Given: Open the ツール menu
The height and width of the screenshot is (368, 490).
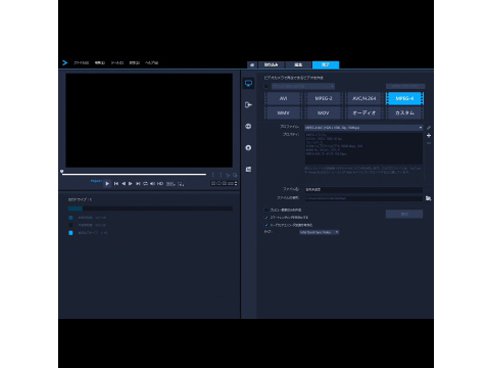Looking at the screenshot, I should click(117, 63).
